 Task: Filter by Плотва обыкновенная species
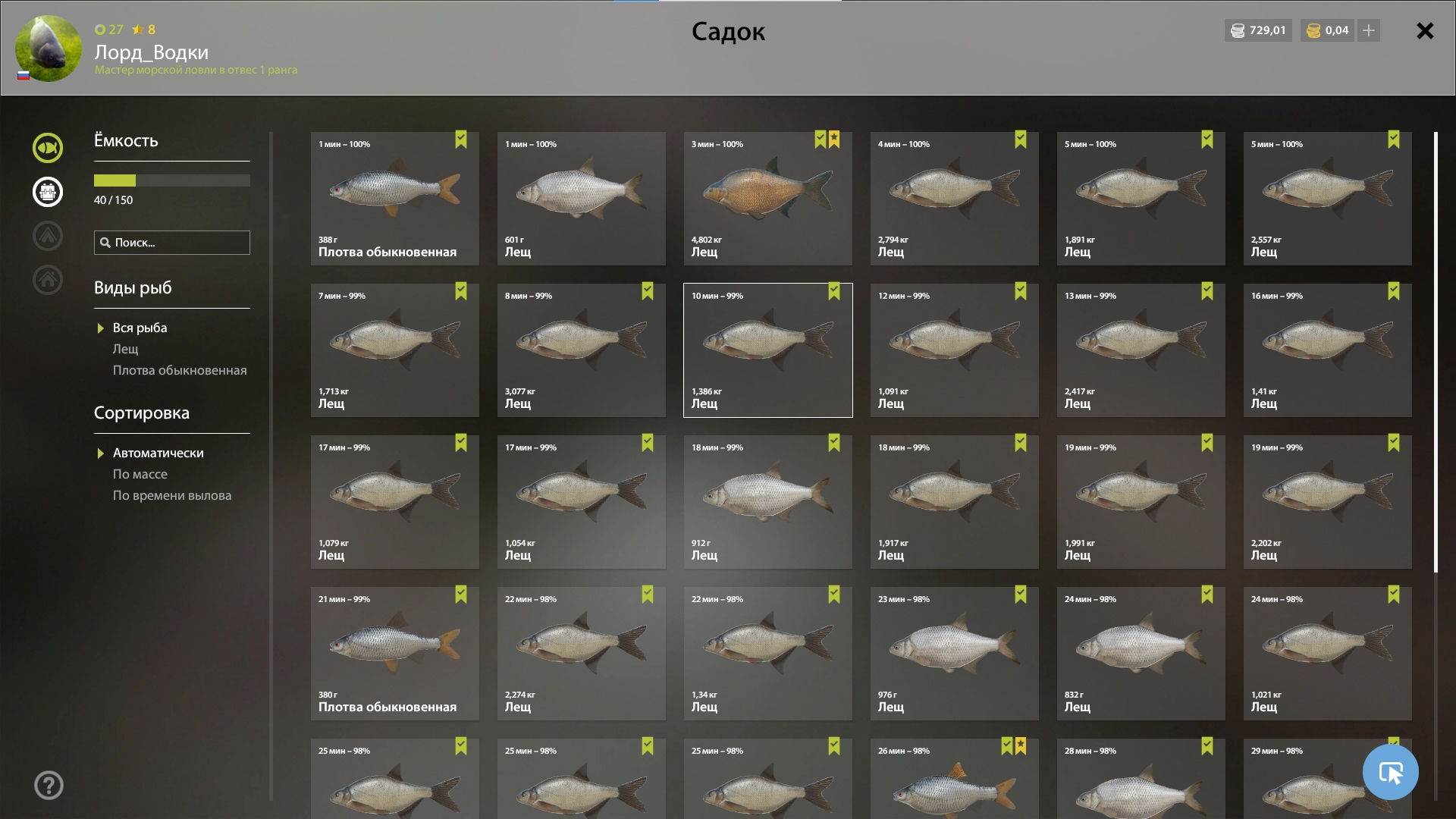[180, 370]
